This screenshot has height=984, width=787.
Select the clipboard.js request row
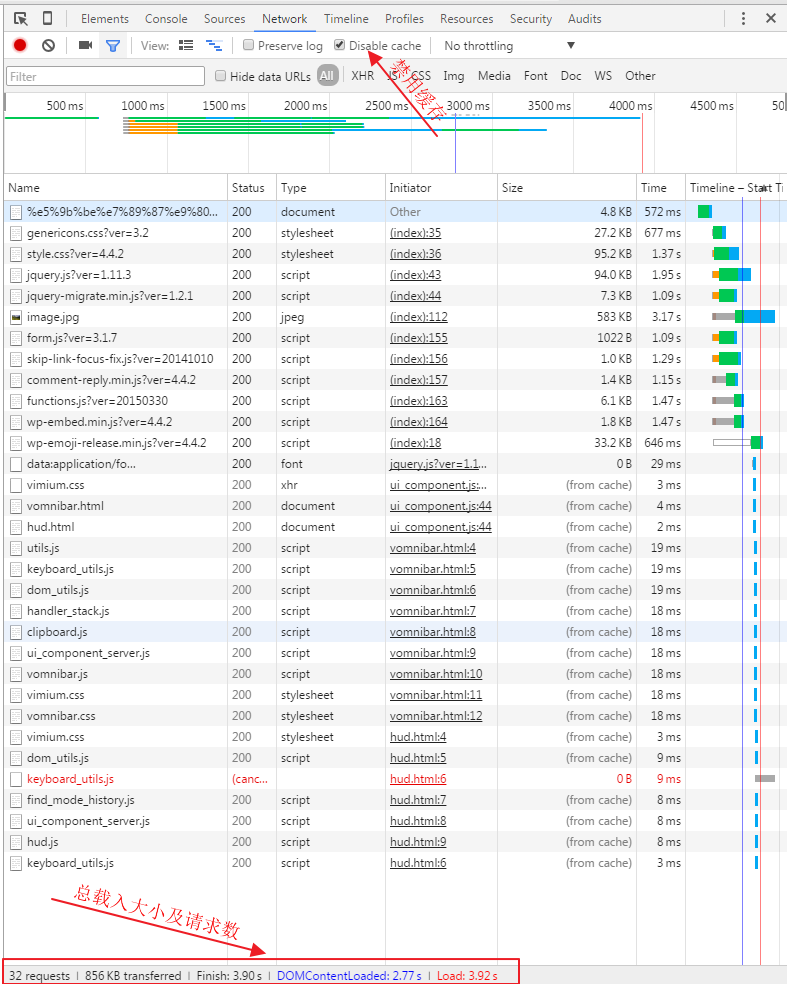[395, 632]
